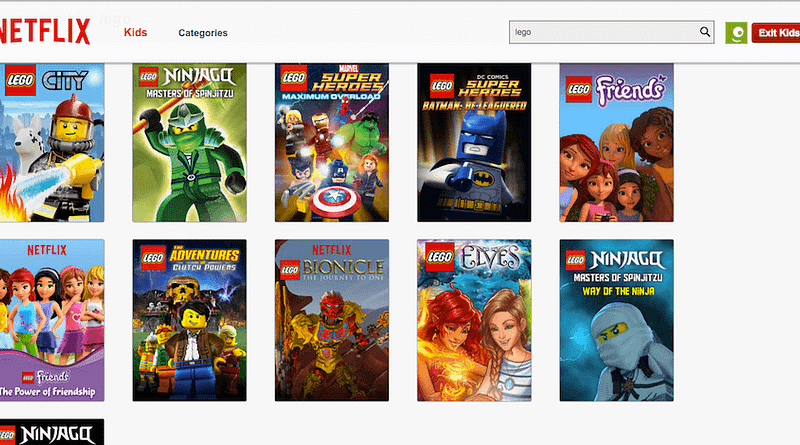Image resolution: width=800 pixels, height=445 pixels.
Task: Open the LEGO City title
Action: pyautogui.click(x=52, y=142)
